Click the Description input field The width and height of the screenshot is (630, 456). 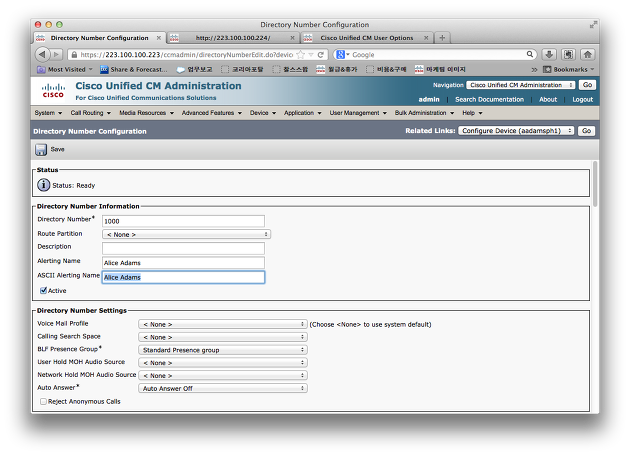(183, 248)
